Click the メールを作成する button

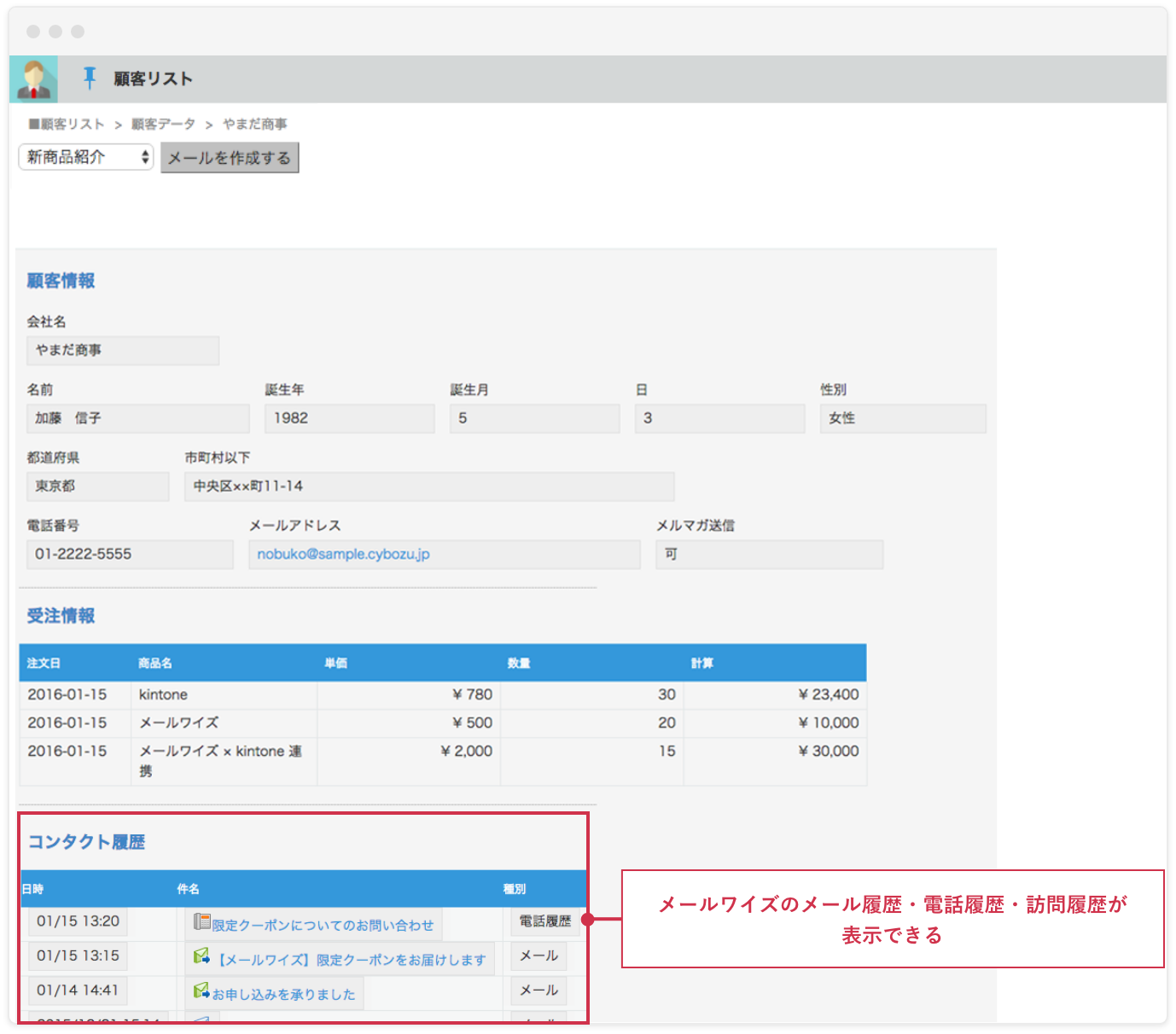[x=230, y=158]
